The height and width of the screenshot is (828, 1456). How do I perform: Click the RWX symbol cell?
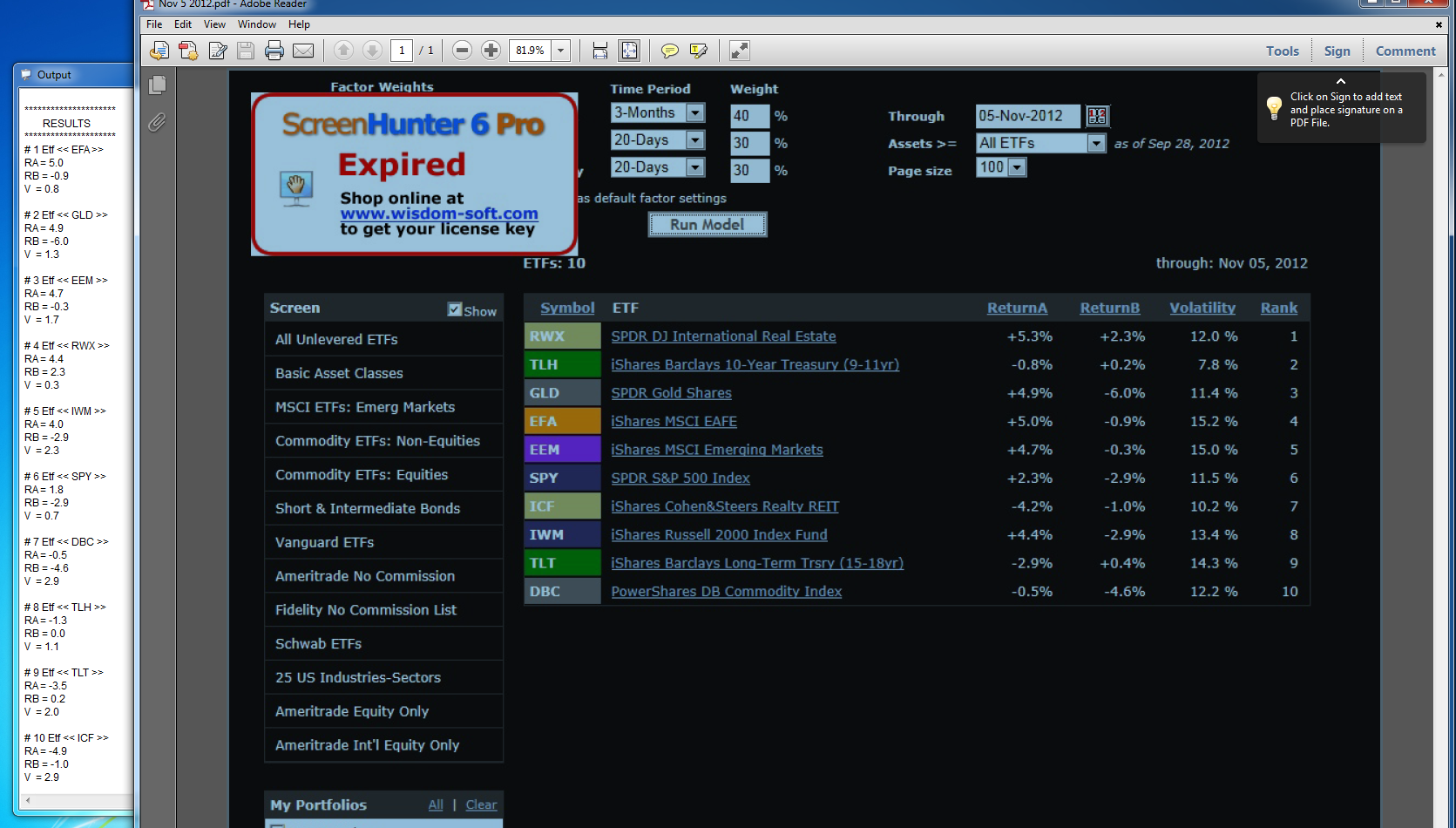point(563,336)
